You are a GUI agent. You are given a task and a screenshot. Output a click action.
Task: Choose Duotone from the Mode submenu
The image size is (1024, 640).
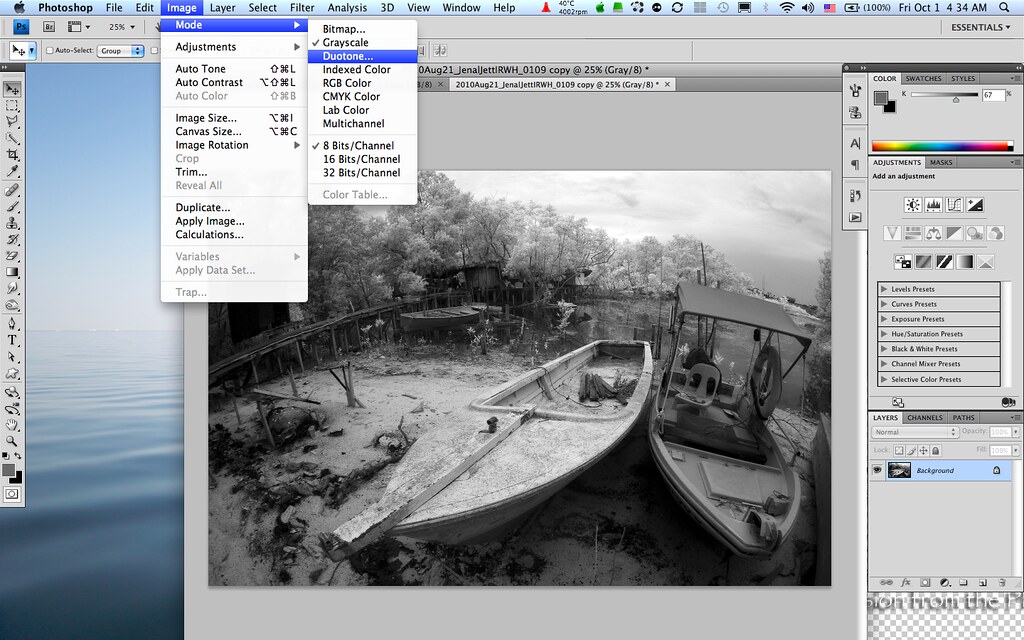point(362,56)
